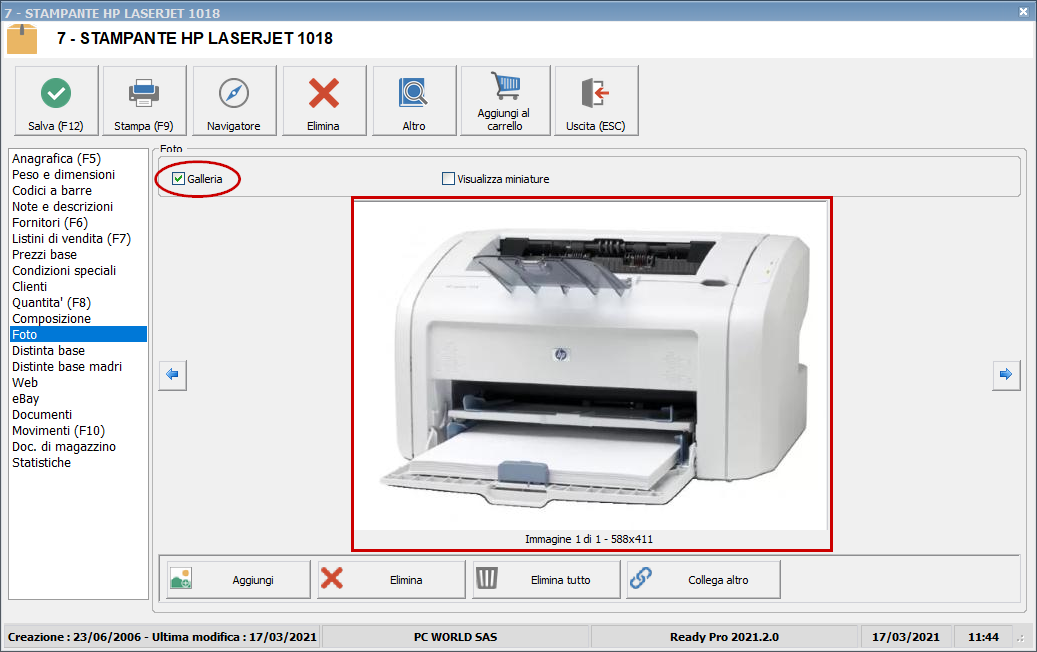Enable the Visualizza miniature checkbox
The height and width of the screenshot is (652, 1037).
448,179
